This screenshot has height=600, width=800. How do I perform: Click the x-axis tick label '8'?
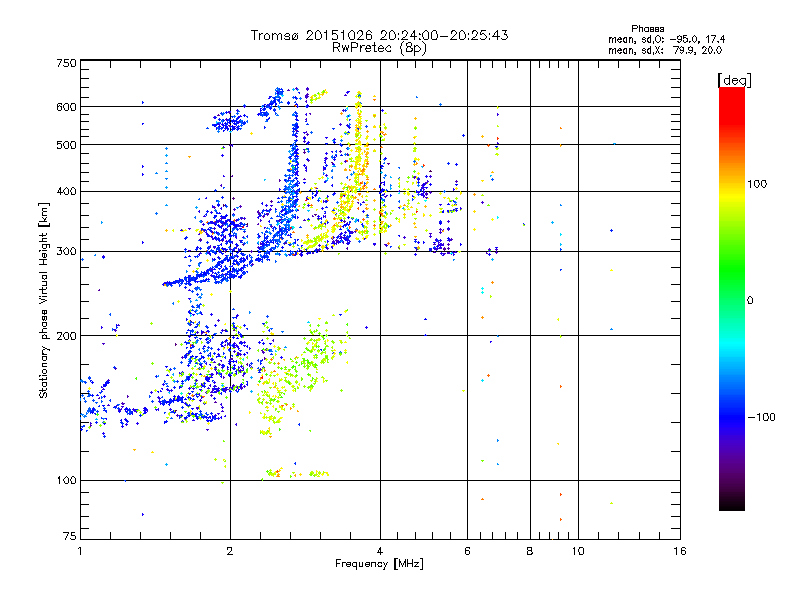[530, 551]
